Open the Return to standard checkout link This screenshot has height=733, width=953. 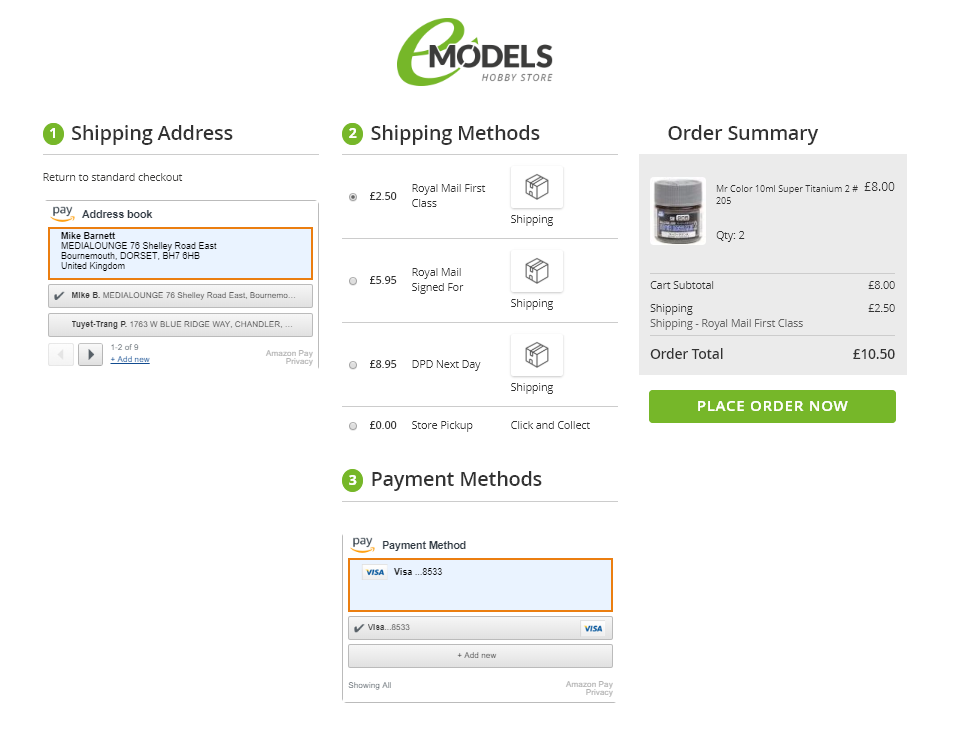[112, 177]
